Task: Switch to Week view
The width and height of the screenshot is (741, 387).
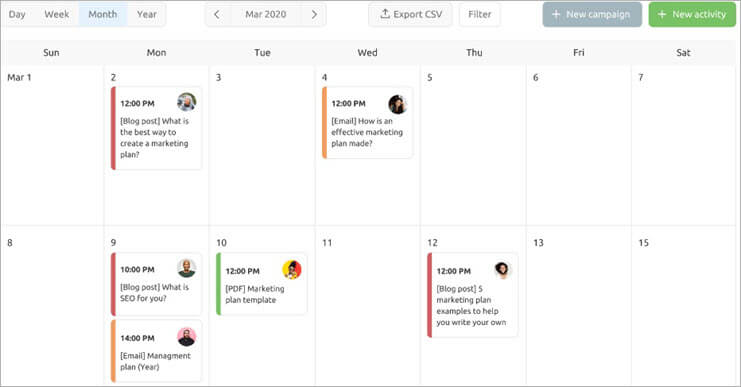Action: 57,15
